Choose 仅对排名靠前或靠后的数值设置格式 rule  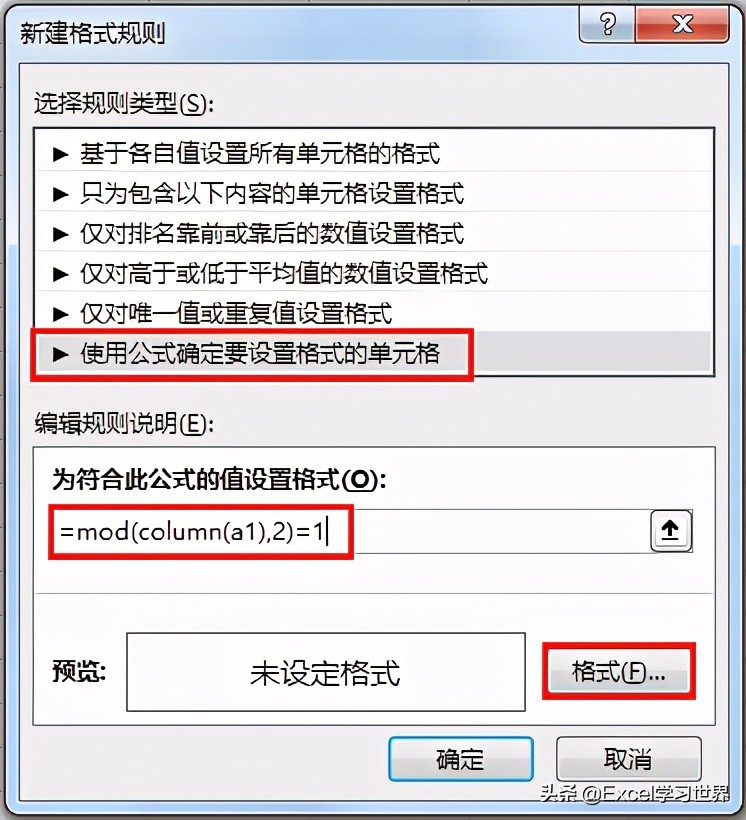(374, 233)
